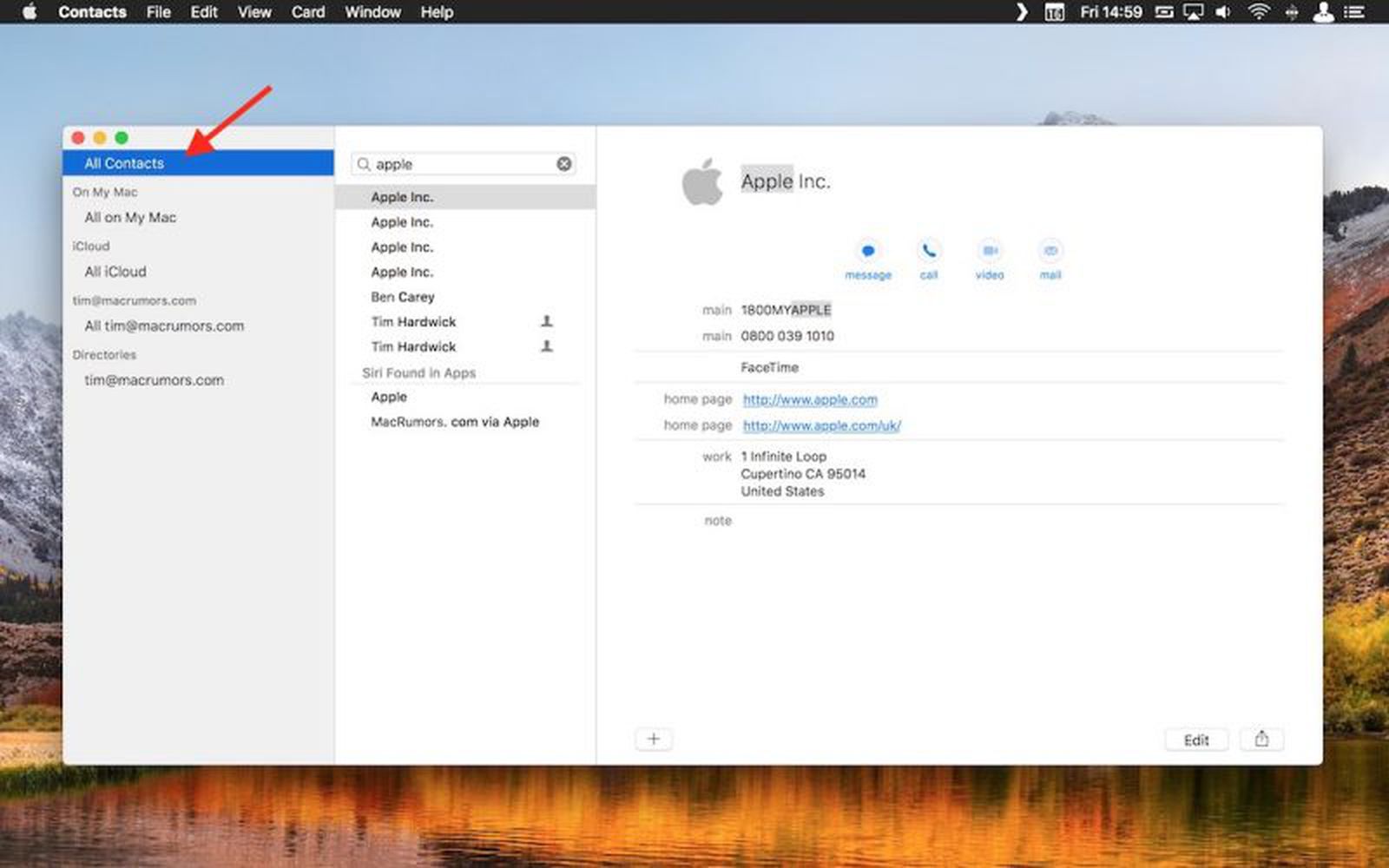
Task: Open the http://www.apple.com home page link
Action: [x=809, y=399]
